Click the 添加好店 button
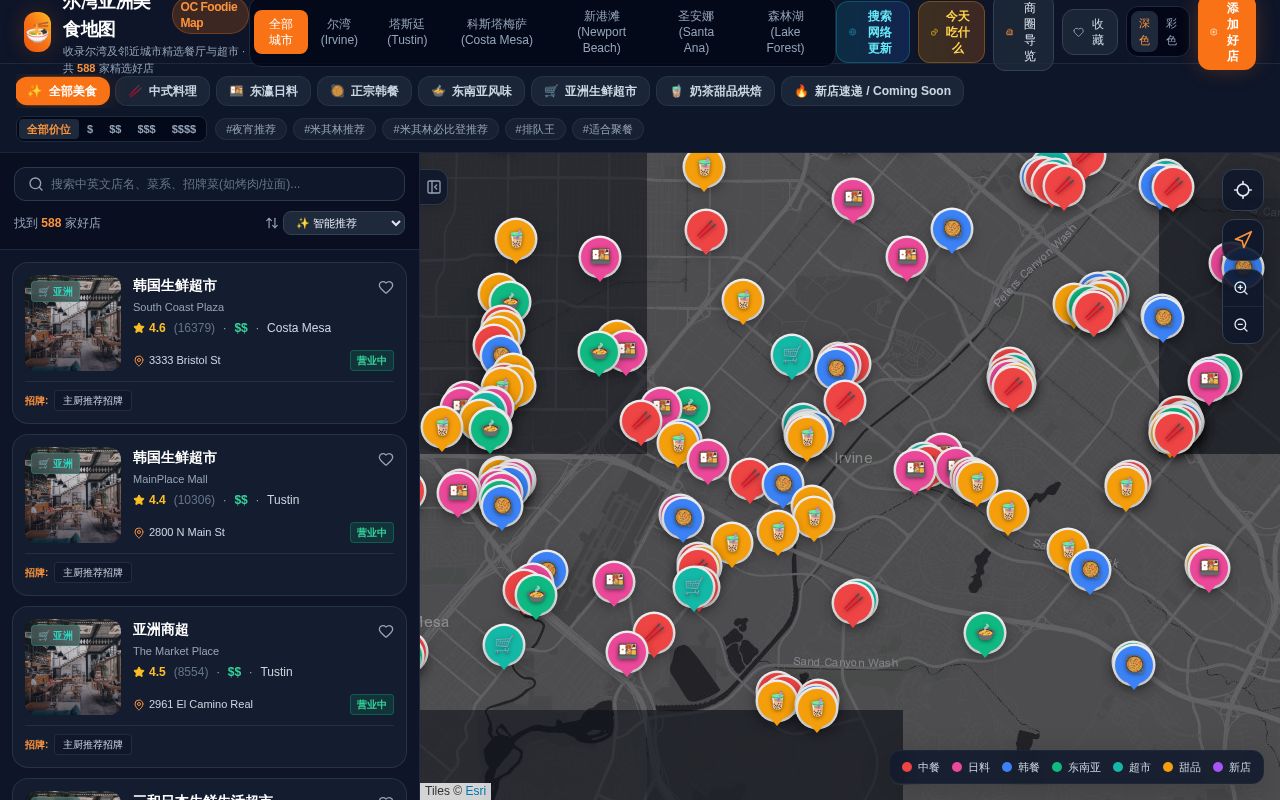Screen dimensions: 1280x800 (x=1226, y=32)
